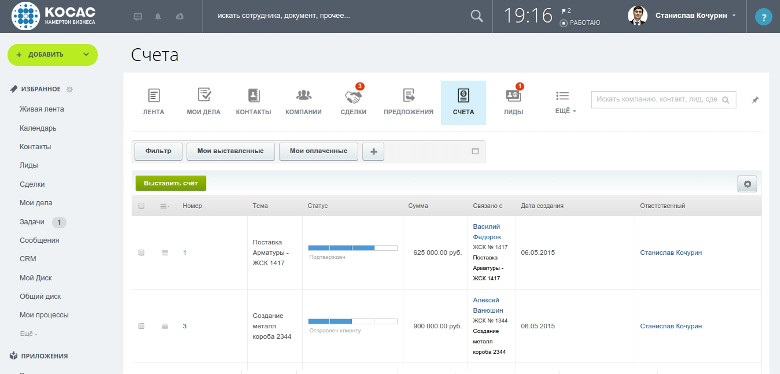Click the cloud icon in header
This screenshot has height=374, width=780.
click(x=180, y=16)
